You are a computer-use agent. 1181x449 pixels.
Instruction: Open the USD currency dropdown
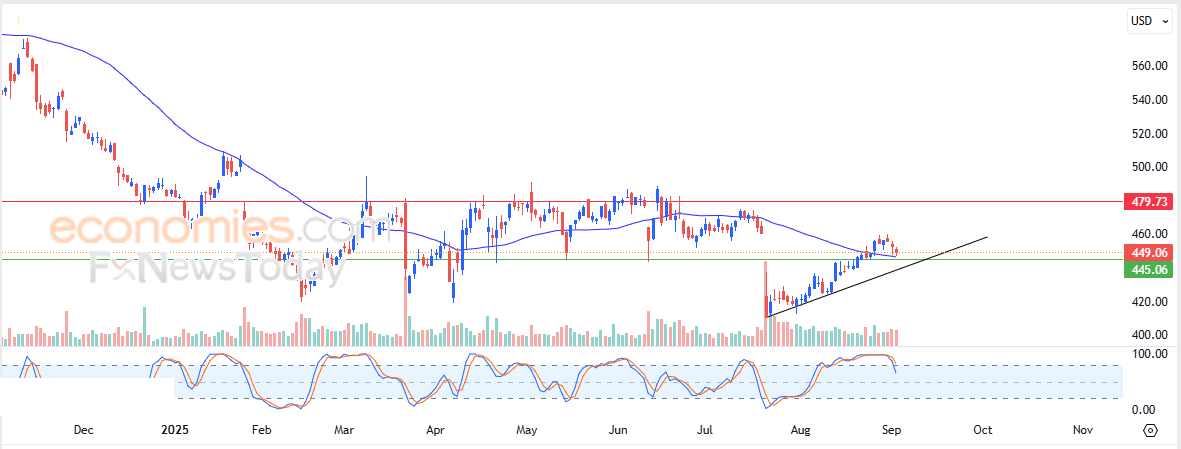click(x=1149, y=21)
